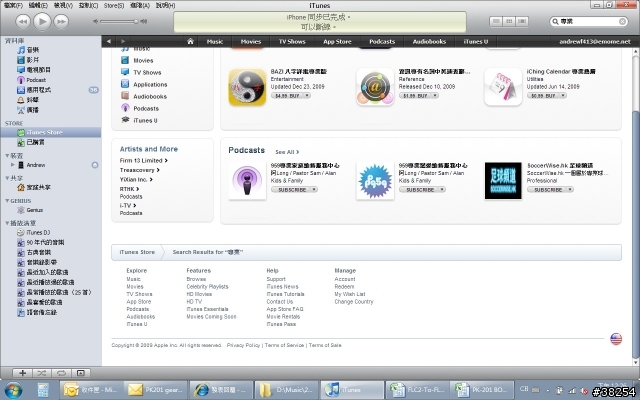This screenshot has width=640, height=400.
Task: Go to iTunes Store home icon
Action: click(x=190, y=41)
